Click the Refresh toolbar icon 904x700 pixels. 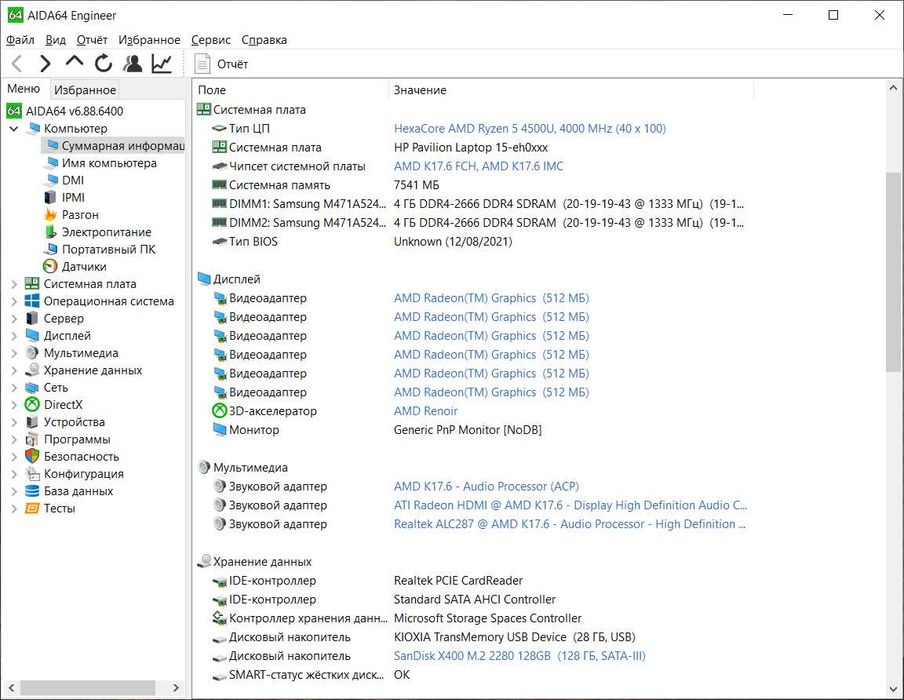104,63
